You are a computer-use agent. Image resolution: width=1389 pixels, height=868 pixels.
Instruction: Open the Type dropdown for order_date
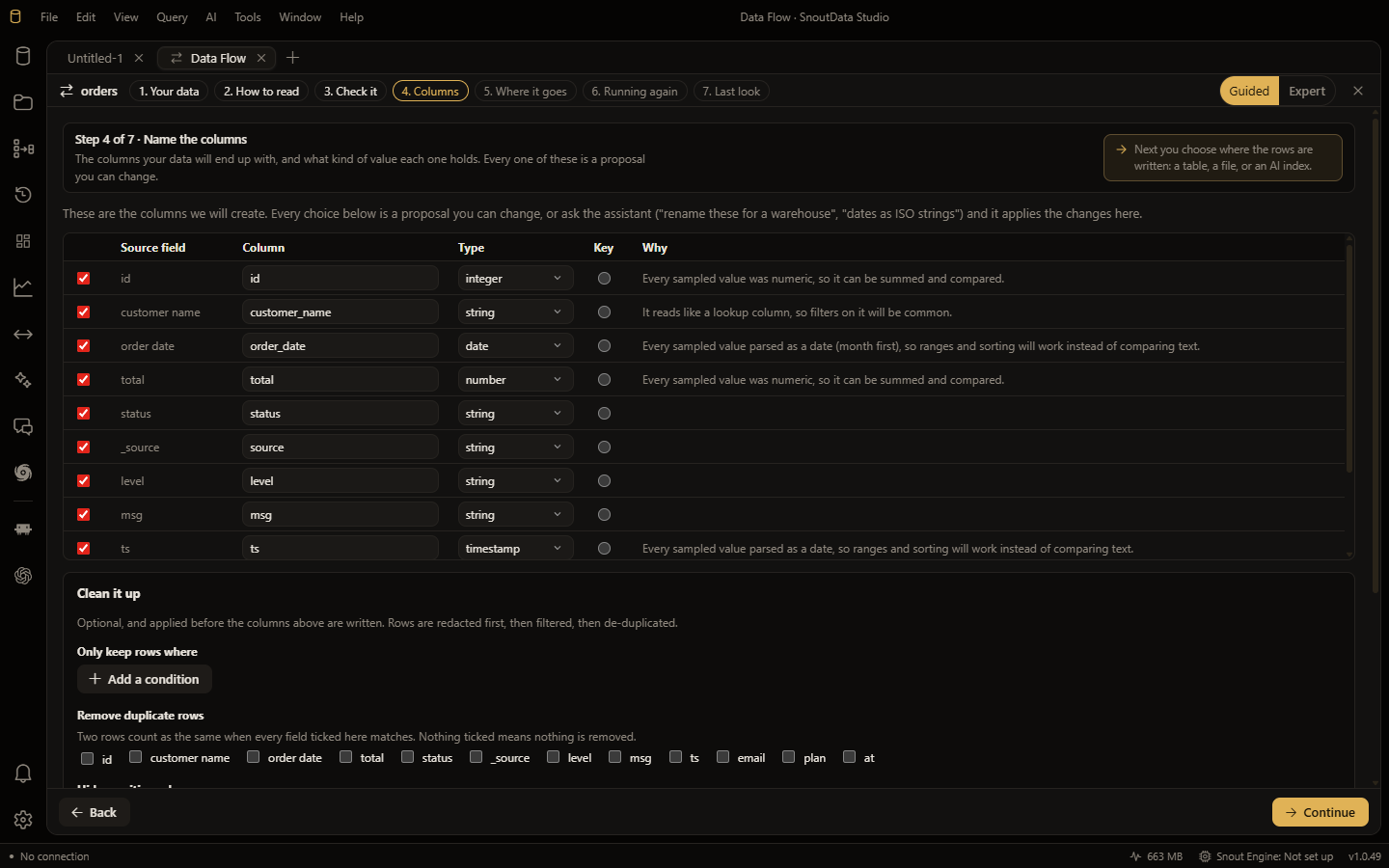(x=515, y=346)
